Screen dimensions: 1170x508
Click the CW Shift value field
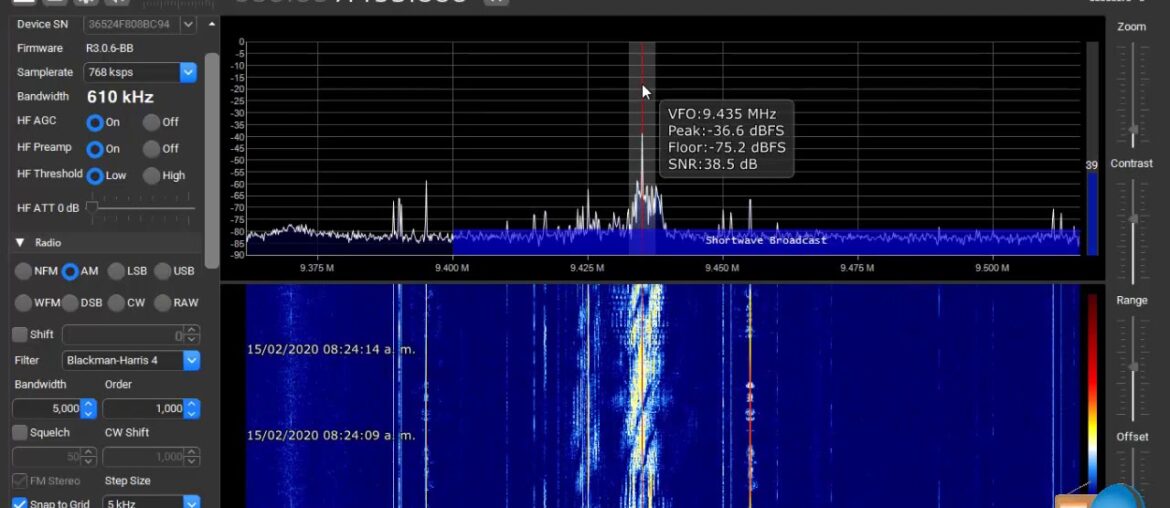tap(143, 457)
